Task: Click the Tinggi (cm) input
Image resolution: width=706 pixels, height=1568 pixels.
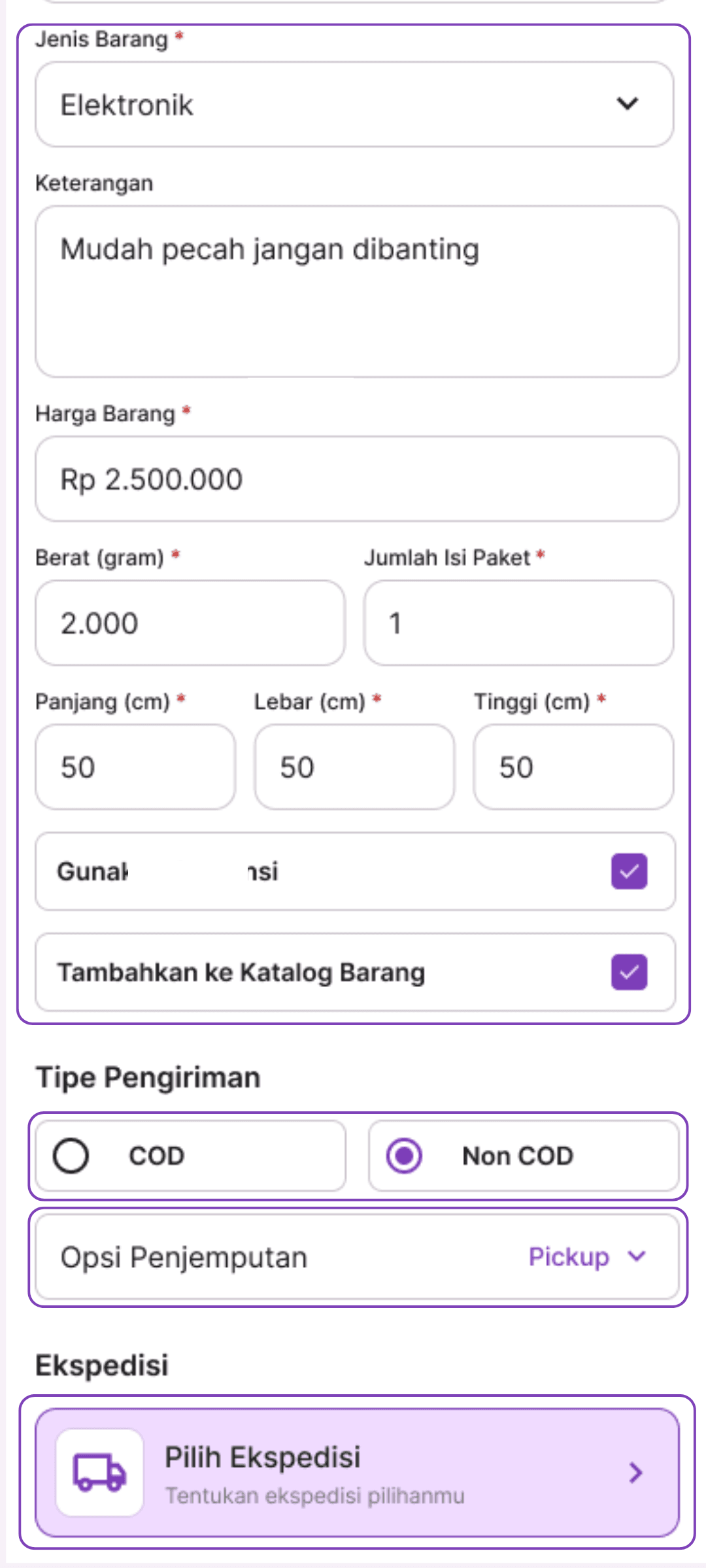Action: [573, 766]
